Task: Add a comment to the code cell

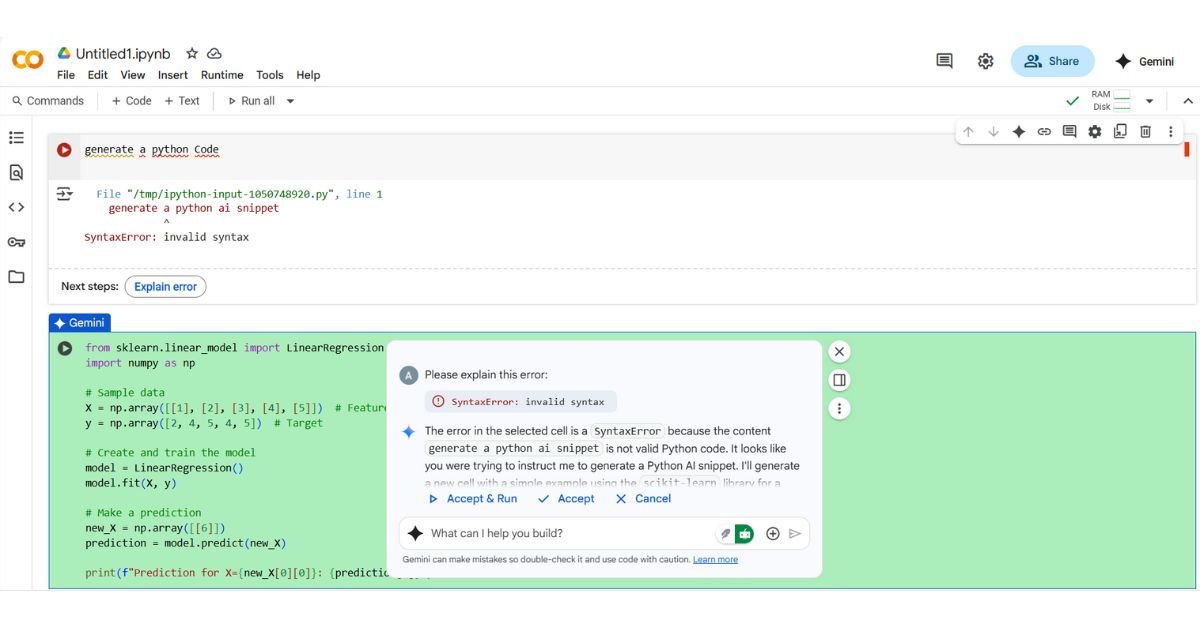Action: tap(1070, 131)
